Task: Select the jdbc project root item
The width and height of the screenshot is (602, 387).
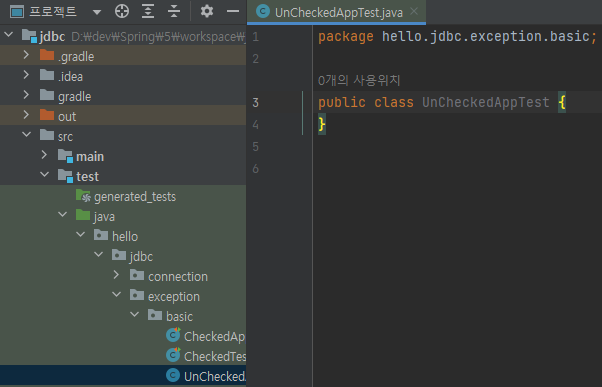Action: pyautogui.click(x=123, y=36)
